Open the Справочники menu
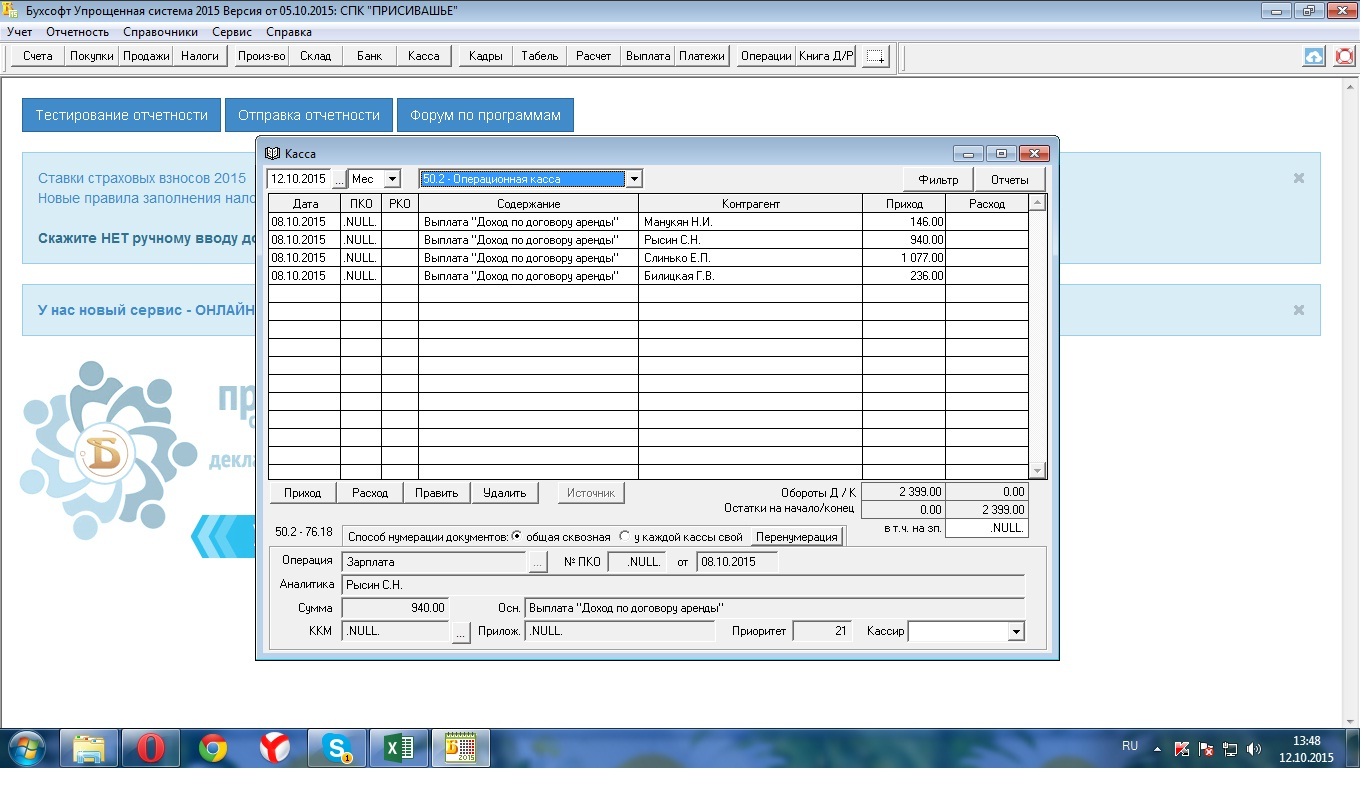The height and width of the screenshot is (785, 1372). click(160, 32)
